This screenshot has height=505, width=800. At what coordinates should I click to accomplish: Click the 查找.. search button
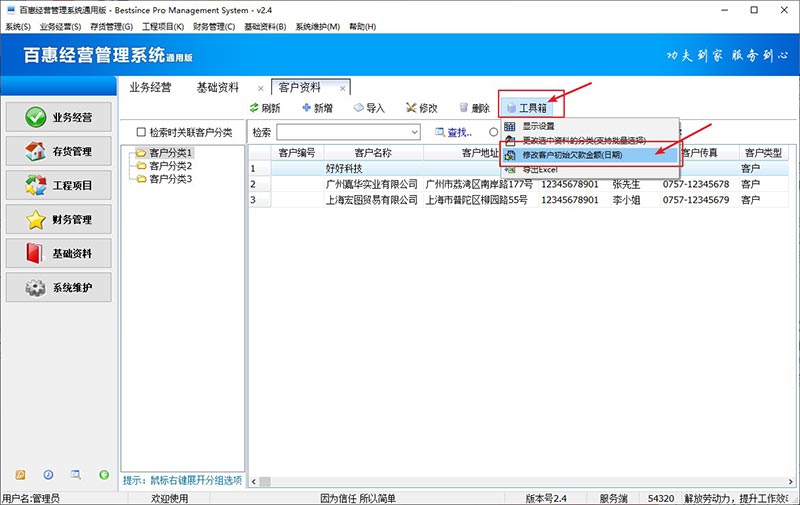(453, 133)
